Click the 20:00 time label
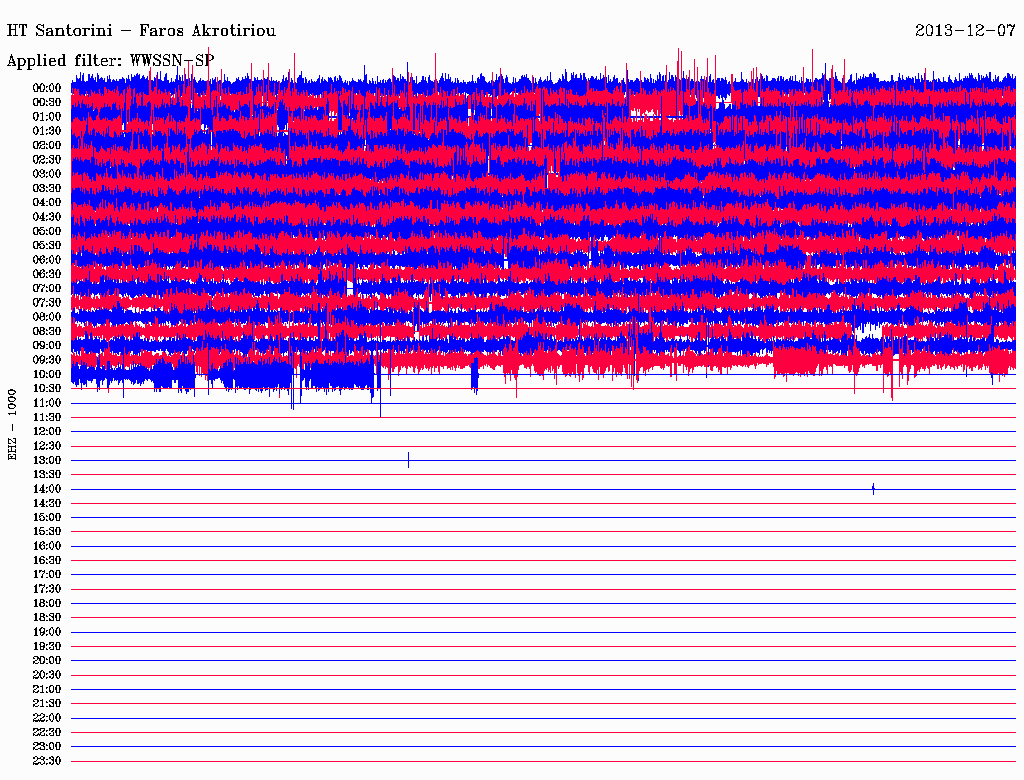Image resolution: width=1024 pixels, height=780 pixels. coord(47,661)
